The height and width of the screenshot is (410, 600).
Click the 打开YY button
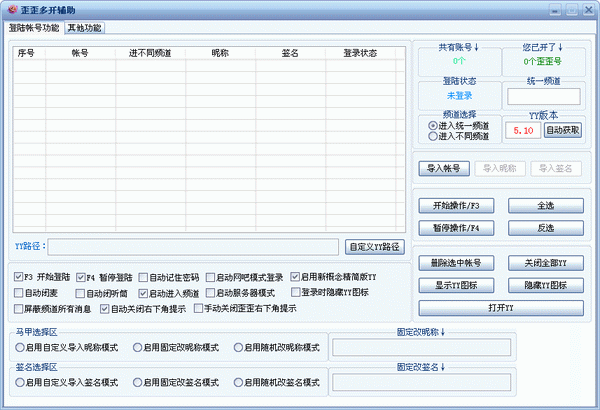point(501,308)
